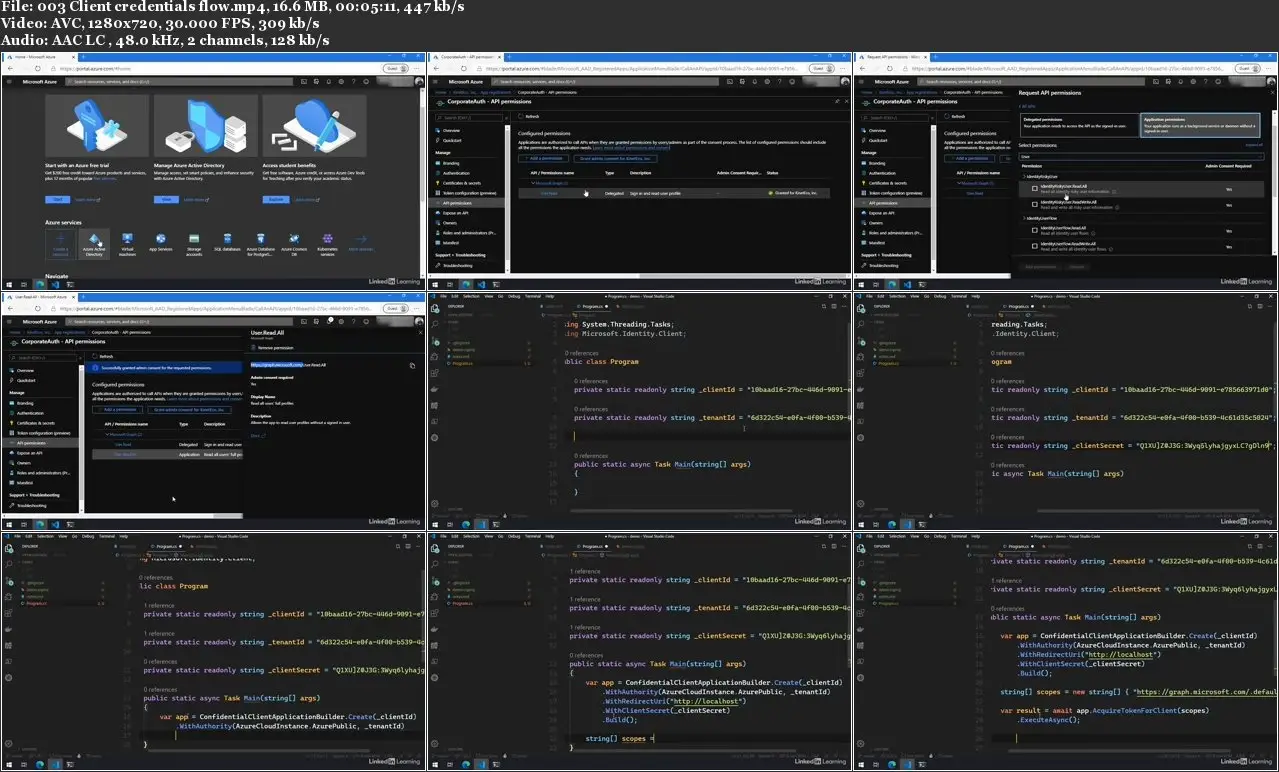Open the portal hamburger menu in the Azure Home thumbnail
This screenshot has width=1279, height=772.
10,81
